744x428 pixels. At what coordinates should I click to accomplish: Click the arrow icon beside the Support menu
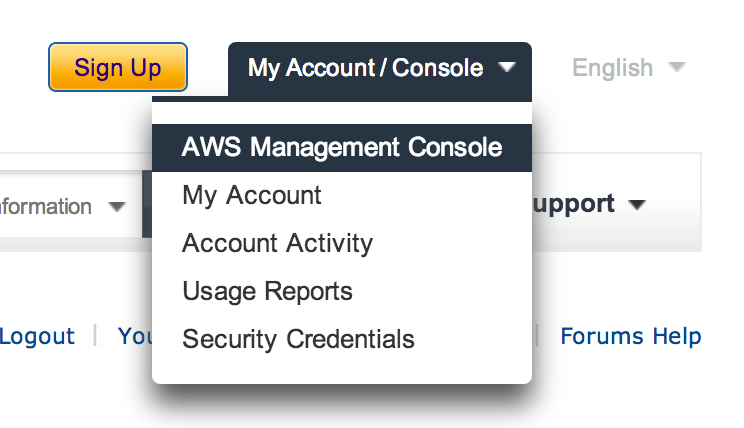pyautogui.click(x=637, y=205)
